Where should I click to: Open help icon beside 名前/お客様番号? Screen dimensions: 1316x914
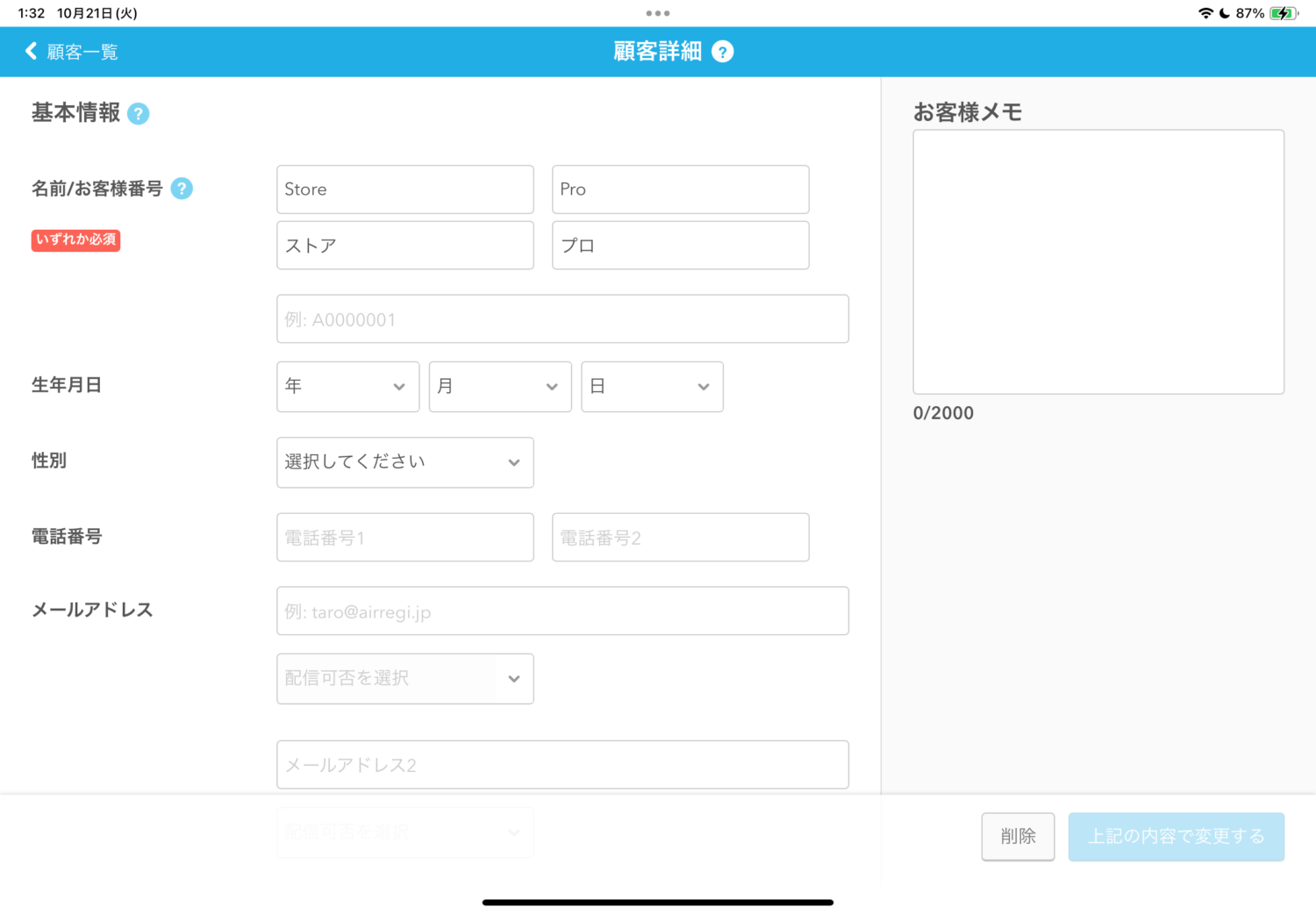click(182, 189)
